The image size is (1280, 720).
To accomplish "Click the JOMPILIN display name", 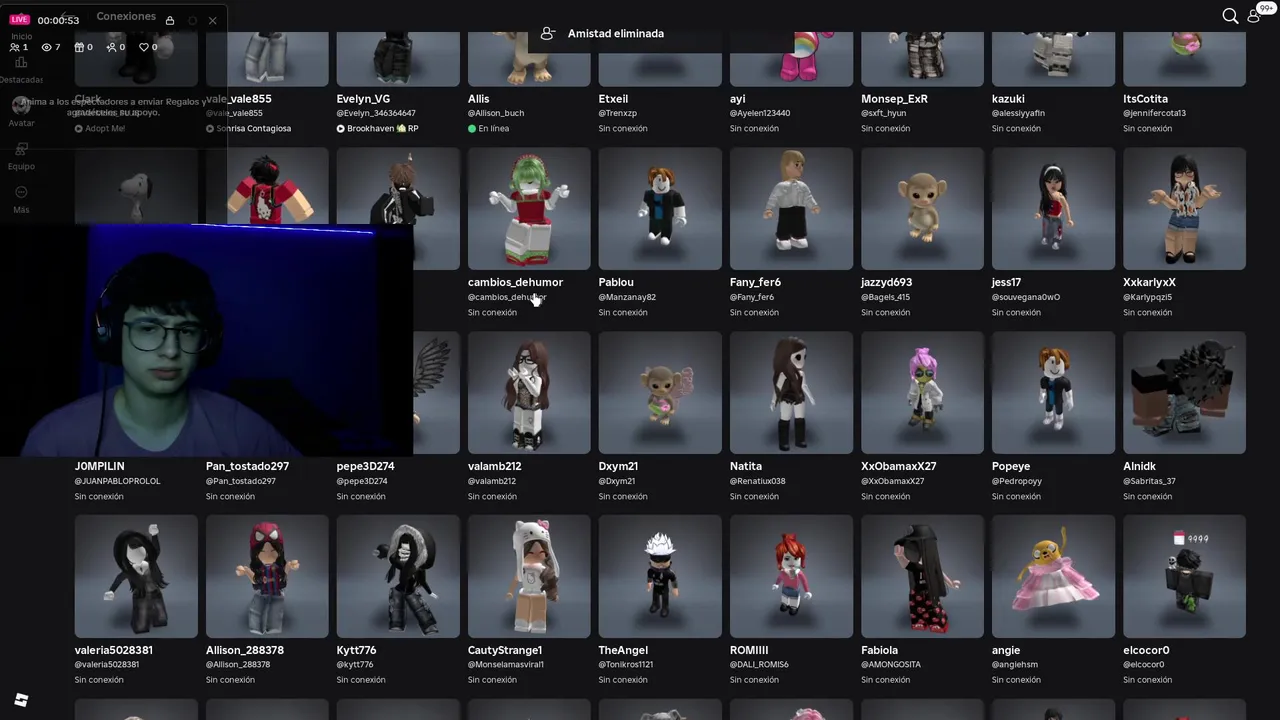I will [100, 466].
